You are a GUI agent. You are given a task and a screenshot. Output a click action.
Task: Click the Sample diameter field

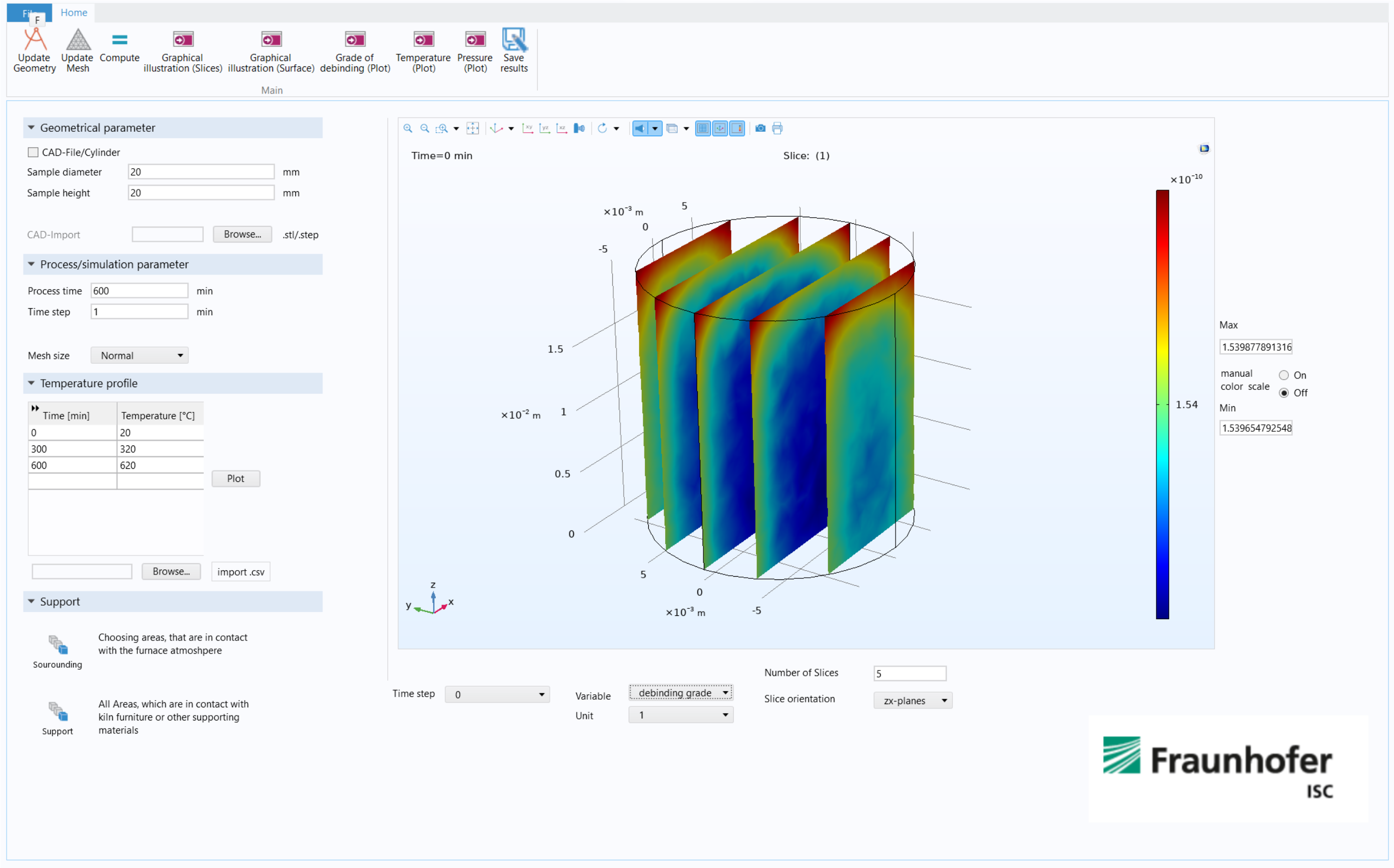[x=201, y=172]
